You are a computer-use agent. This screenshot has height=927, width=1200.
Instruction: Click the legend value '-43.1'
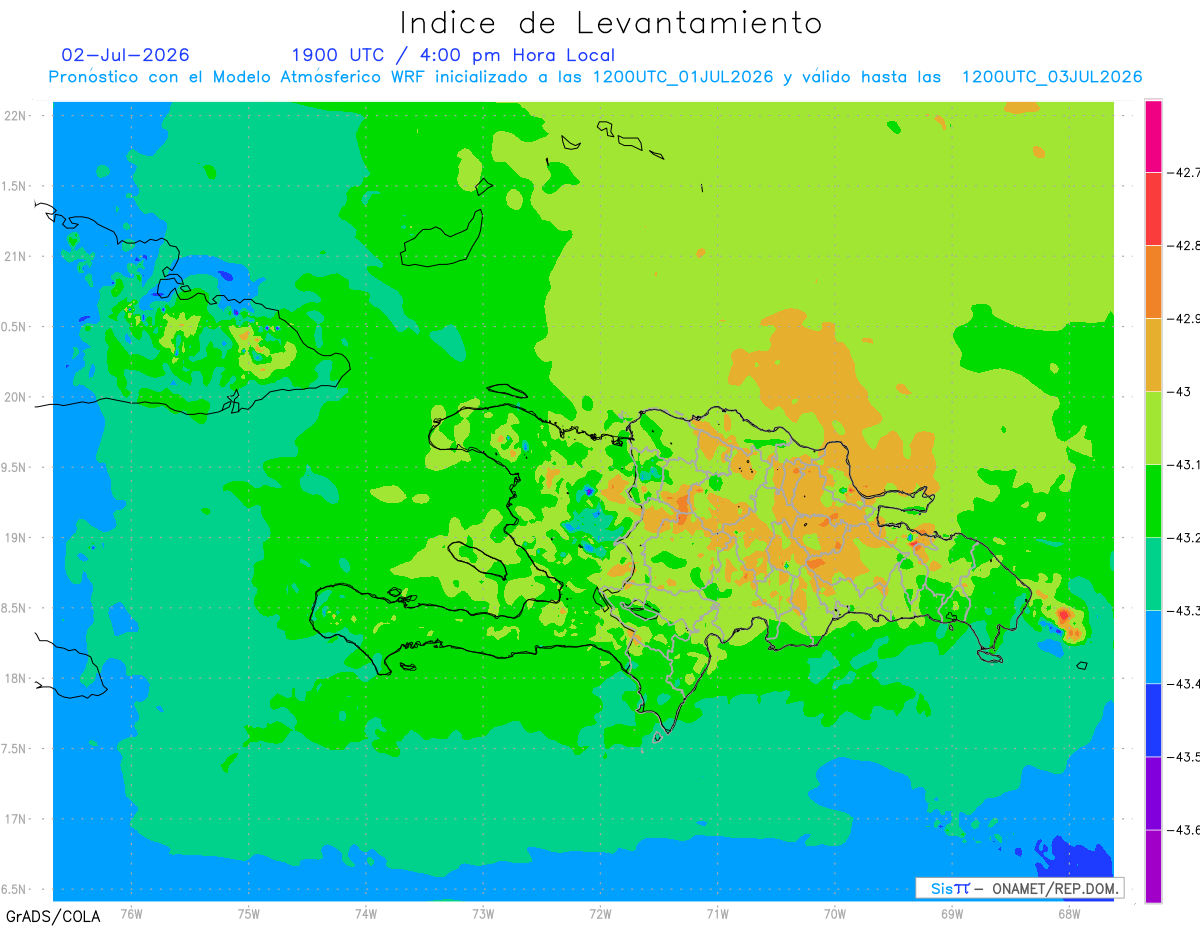(1185, 465)
